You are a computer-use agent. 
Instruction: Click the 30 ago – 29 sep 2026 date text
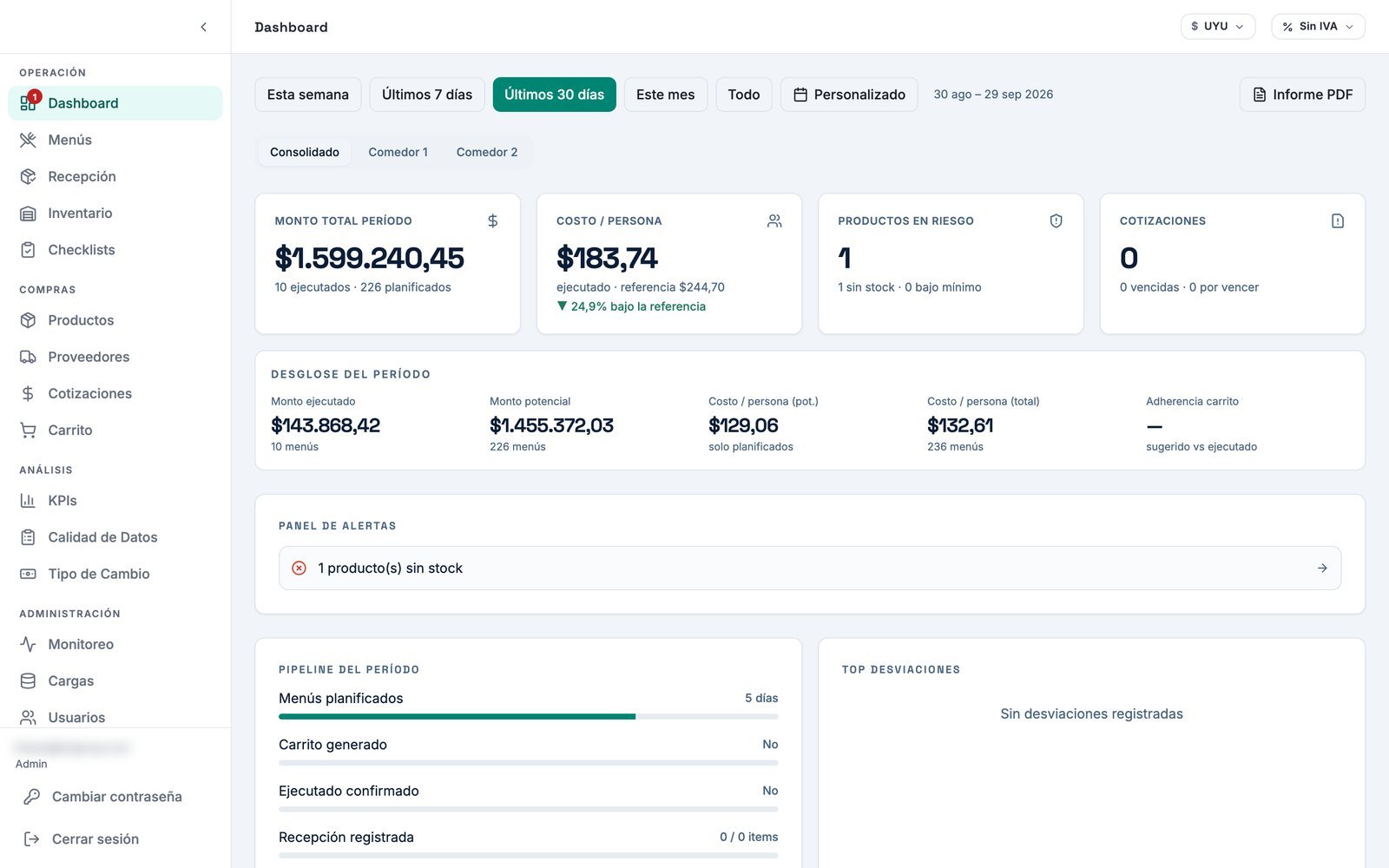click(x=993, y=95)
